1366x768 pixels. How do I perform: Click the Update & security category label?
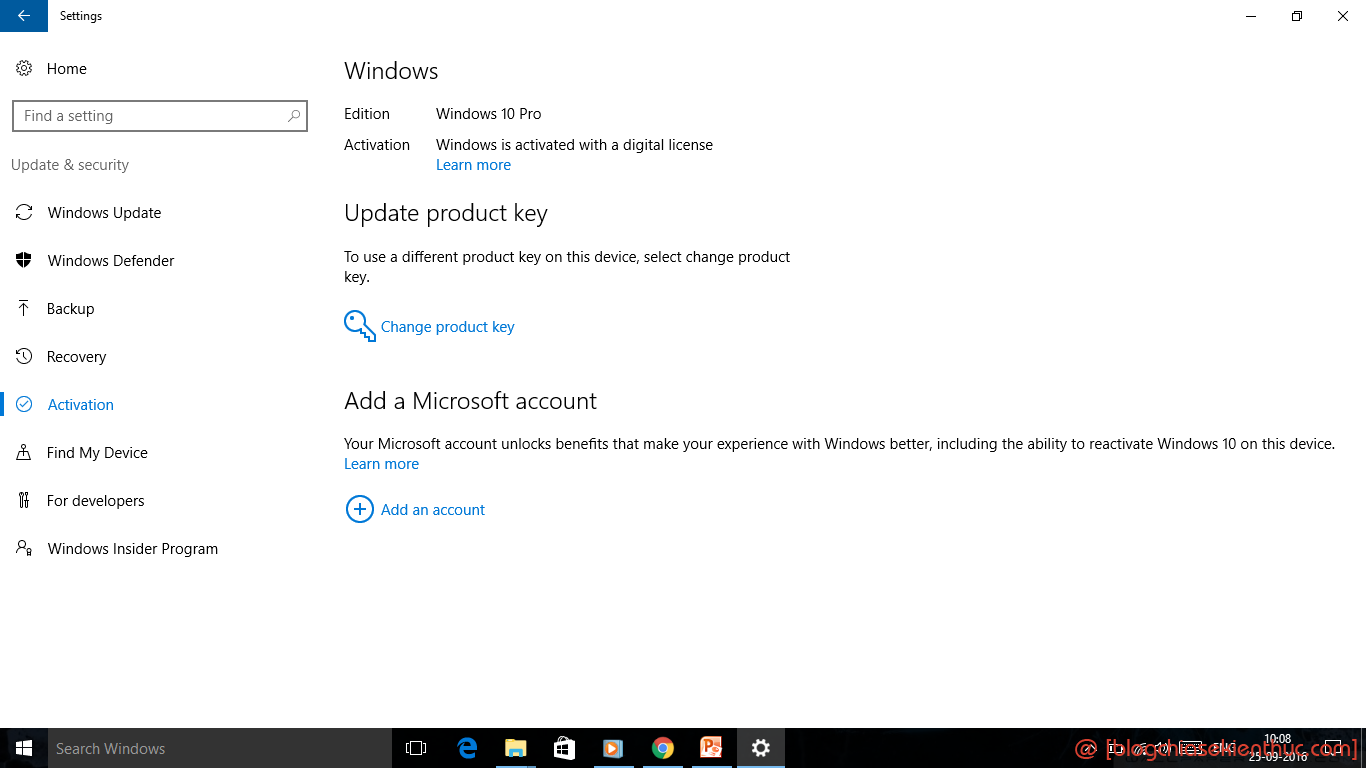coord(70,165)
